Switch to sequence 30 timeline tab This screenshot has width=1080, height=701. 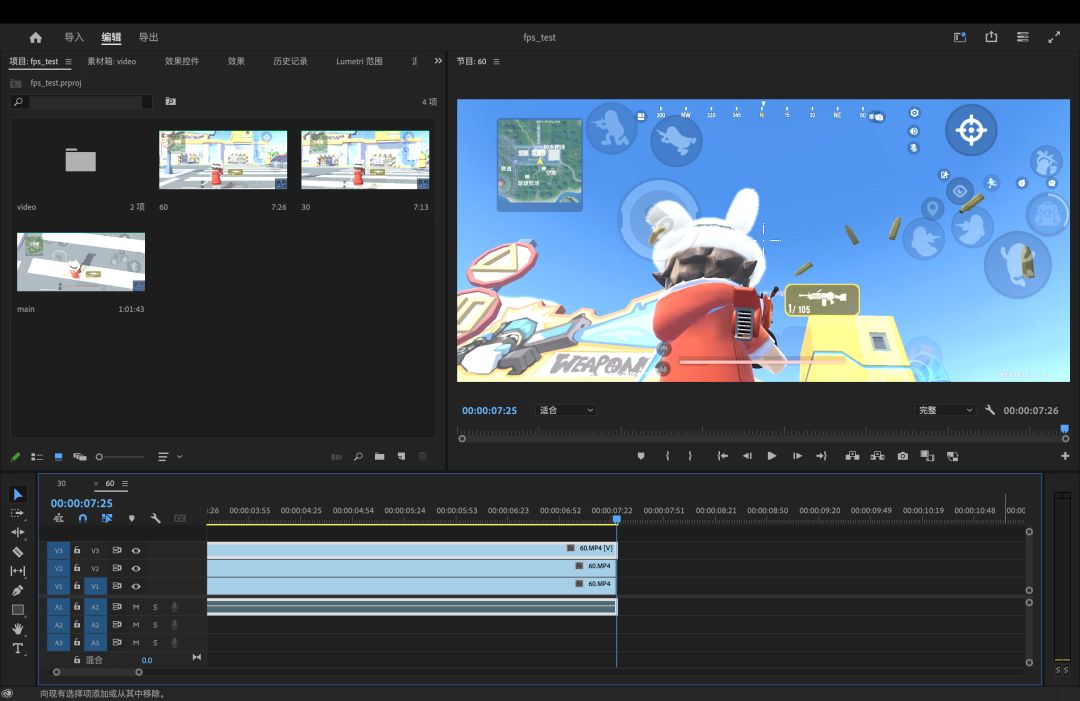[x=61, y=484]
